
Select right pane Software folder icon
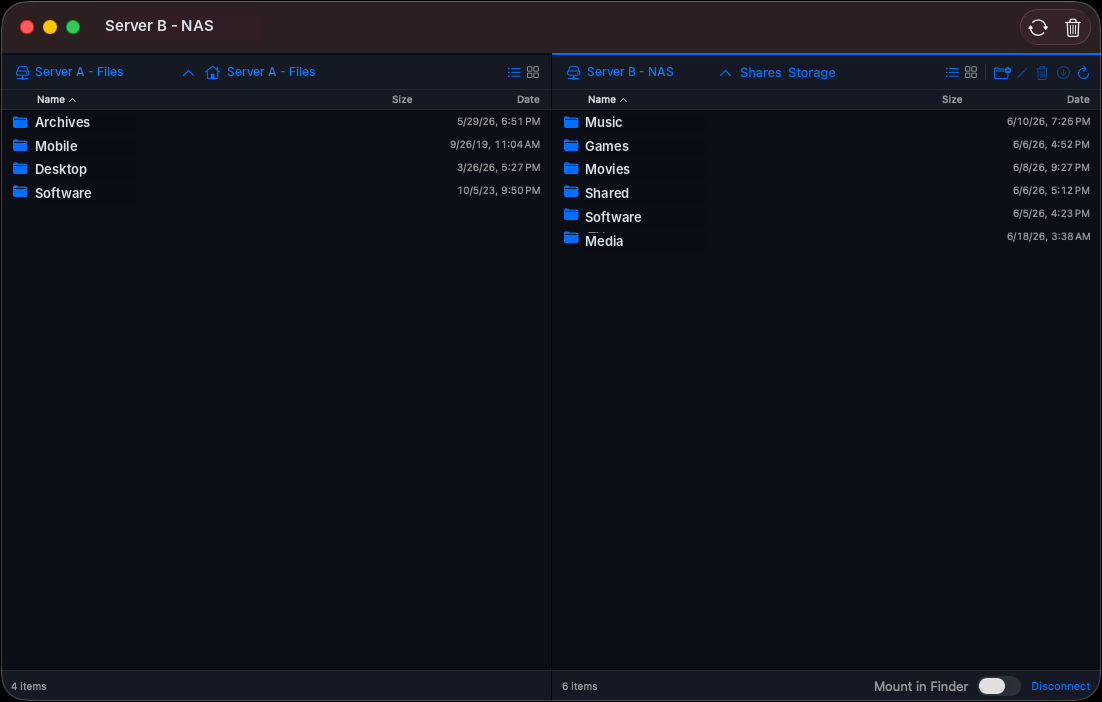coord(571,215)
